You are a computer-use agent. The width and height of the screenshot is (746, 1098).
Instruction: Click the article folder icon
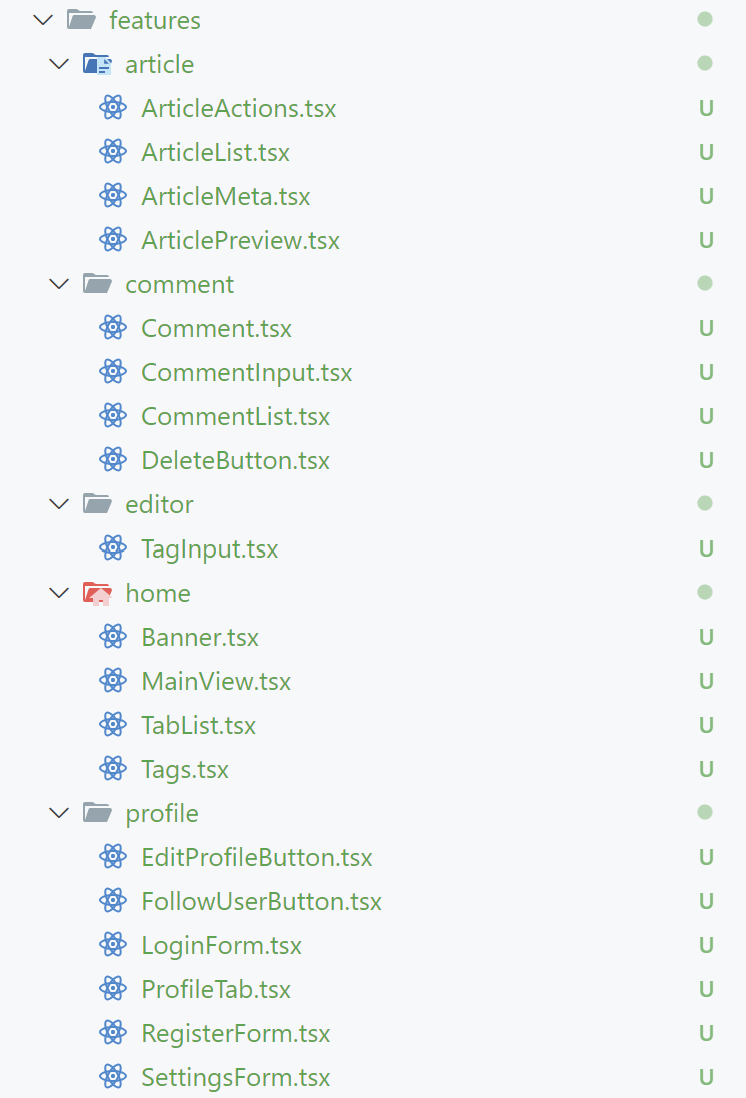pos(97,65)
